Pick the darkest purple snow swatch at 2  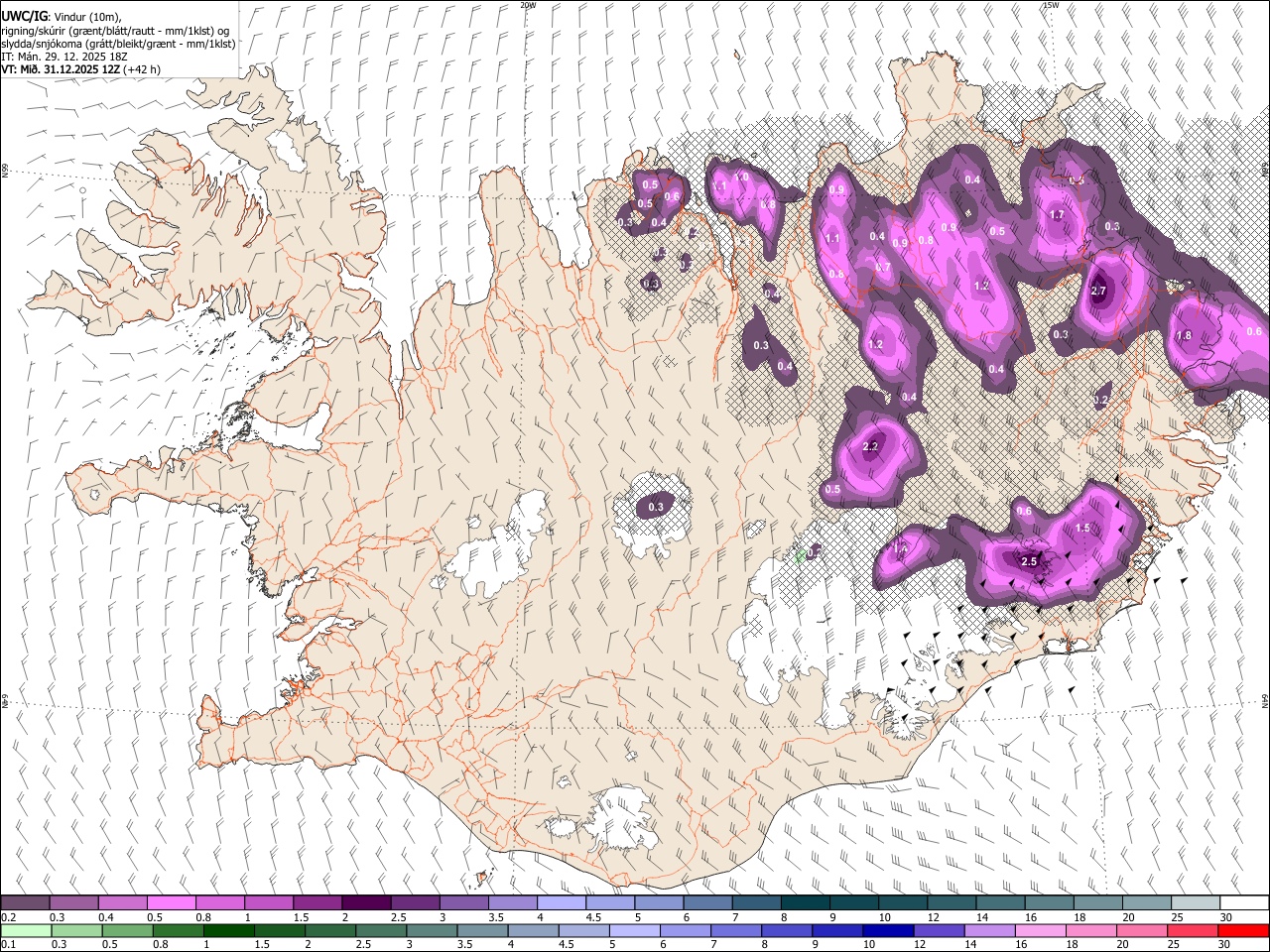click(365, 903)
